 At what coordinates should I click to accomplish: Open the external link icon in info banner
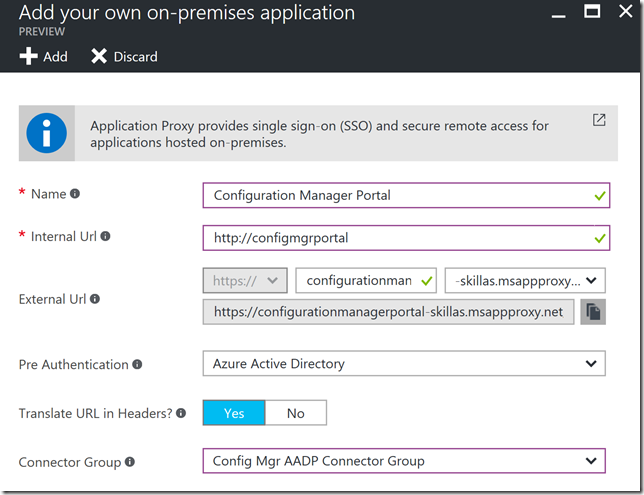599,120
